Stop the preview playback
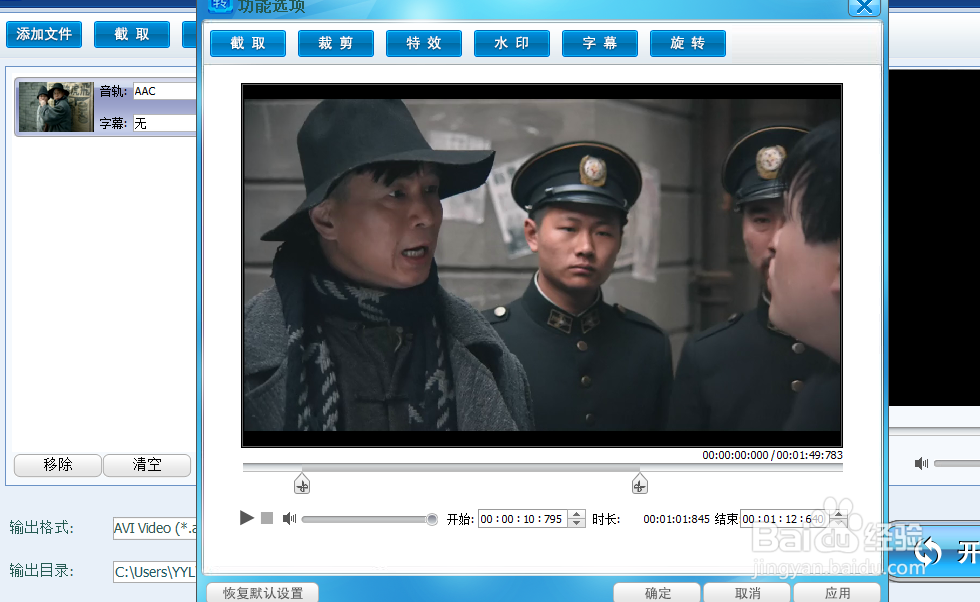 (x=267, y=518)
